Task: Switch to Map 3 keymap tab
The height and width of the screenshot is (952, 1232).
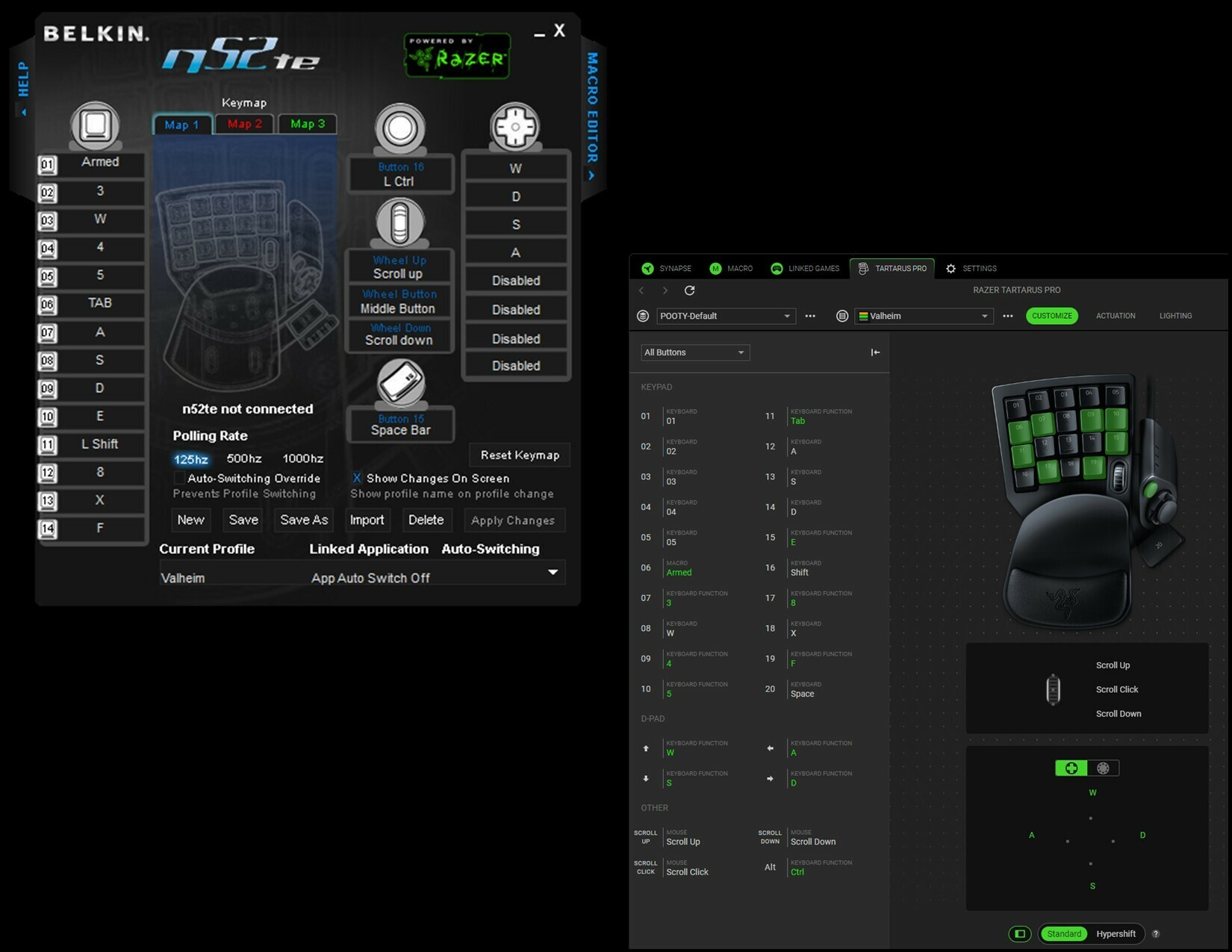Action: coord(308,124)
